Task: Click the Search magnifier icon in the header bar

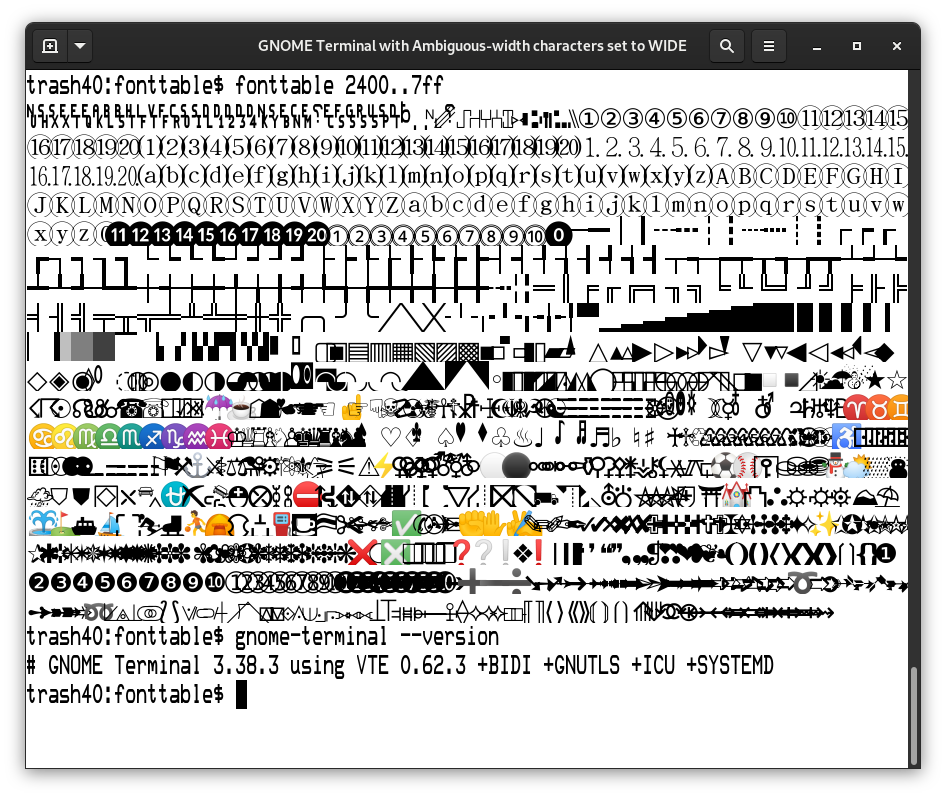Action: click(727, 45)
